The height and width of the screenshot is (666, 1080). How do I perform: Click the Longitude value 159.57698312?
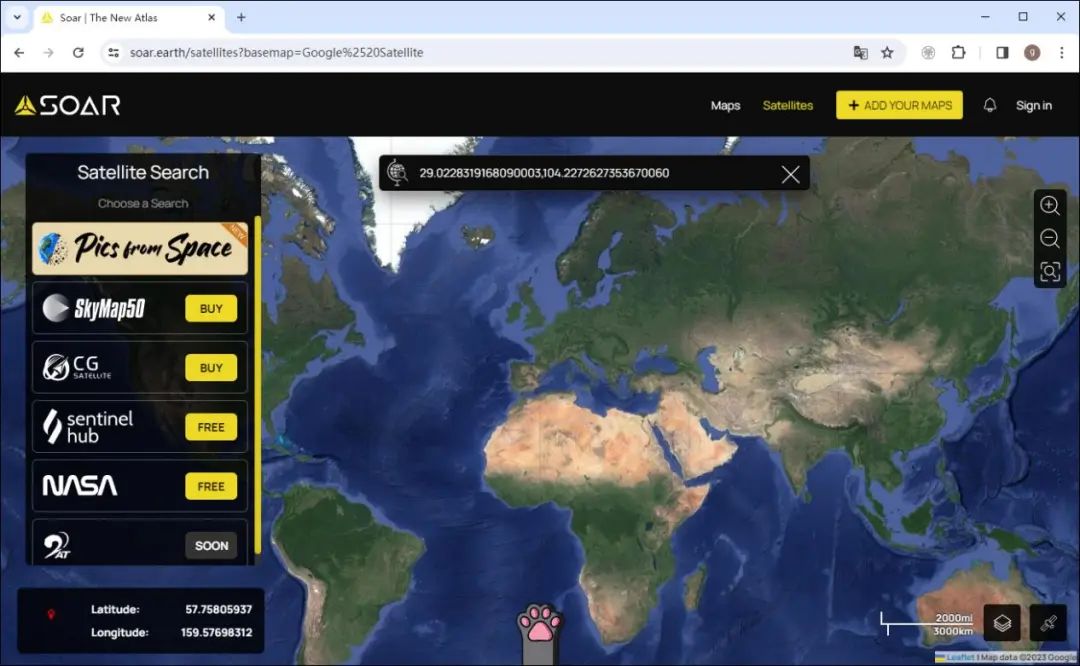216,632
